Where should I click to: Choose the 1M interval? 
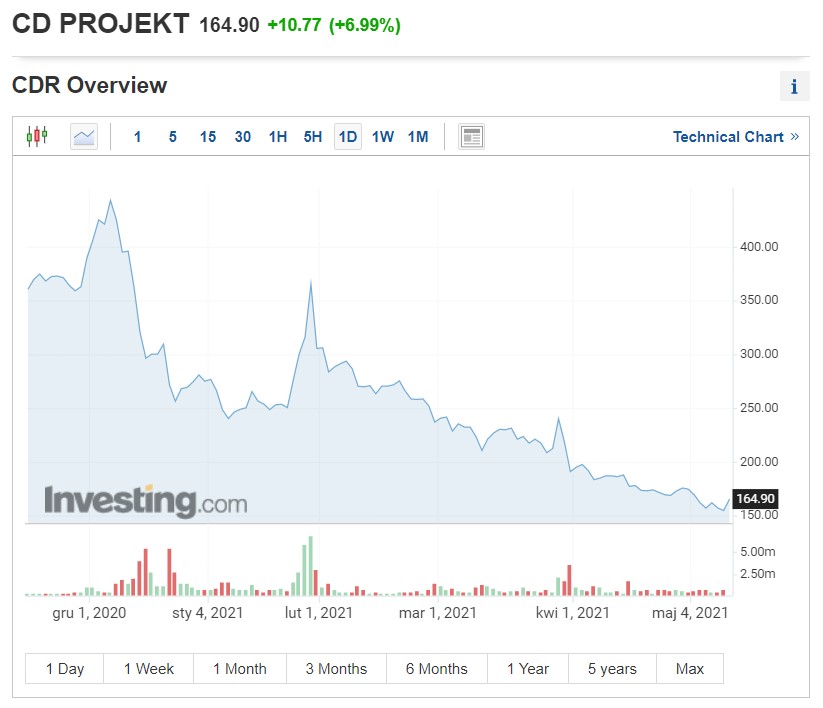pyautogui.click(x=418, y=137)
